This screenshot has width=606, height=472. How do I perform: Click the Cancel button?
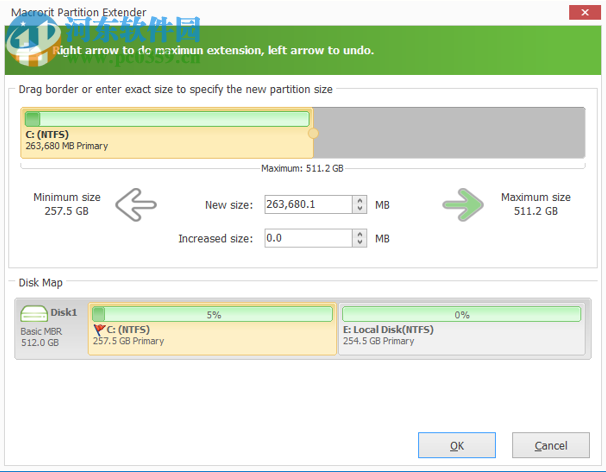pos(551,445)
